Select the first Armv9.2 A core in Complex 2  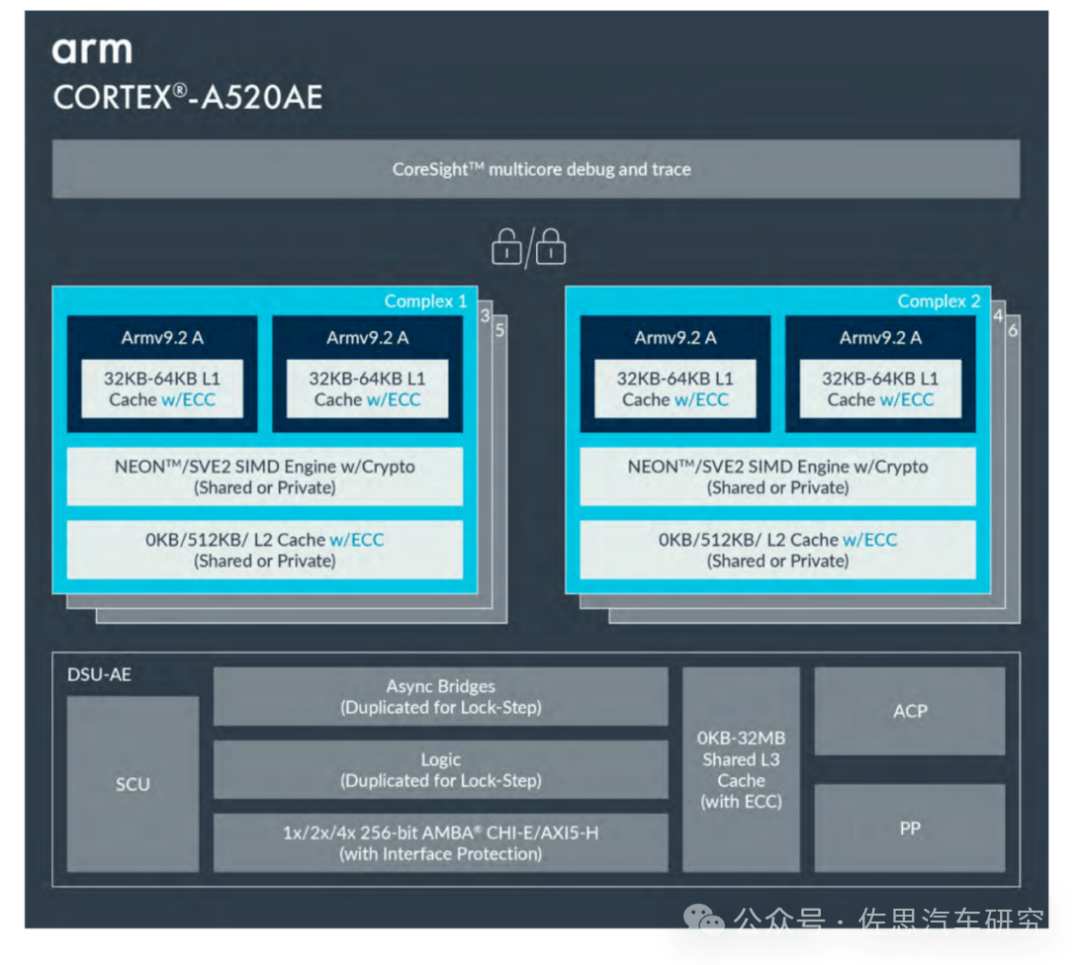[x=676, y=374]
